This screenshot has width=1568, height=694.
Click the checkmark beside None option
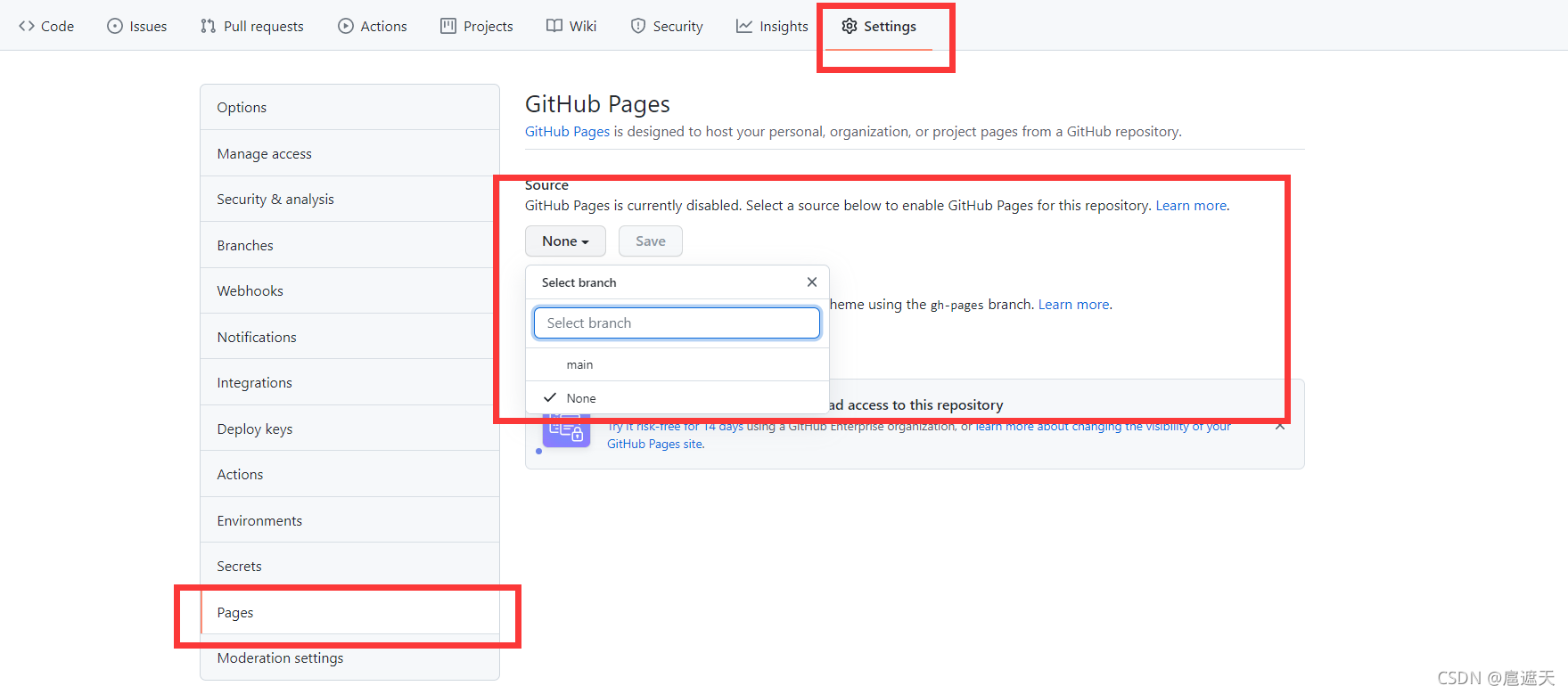[550, 397]
